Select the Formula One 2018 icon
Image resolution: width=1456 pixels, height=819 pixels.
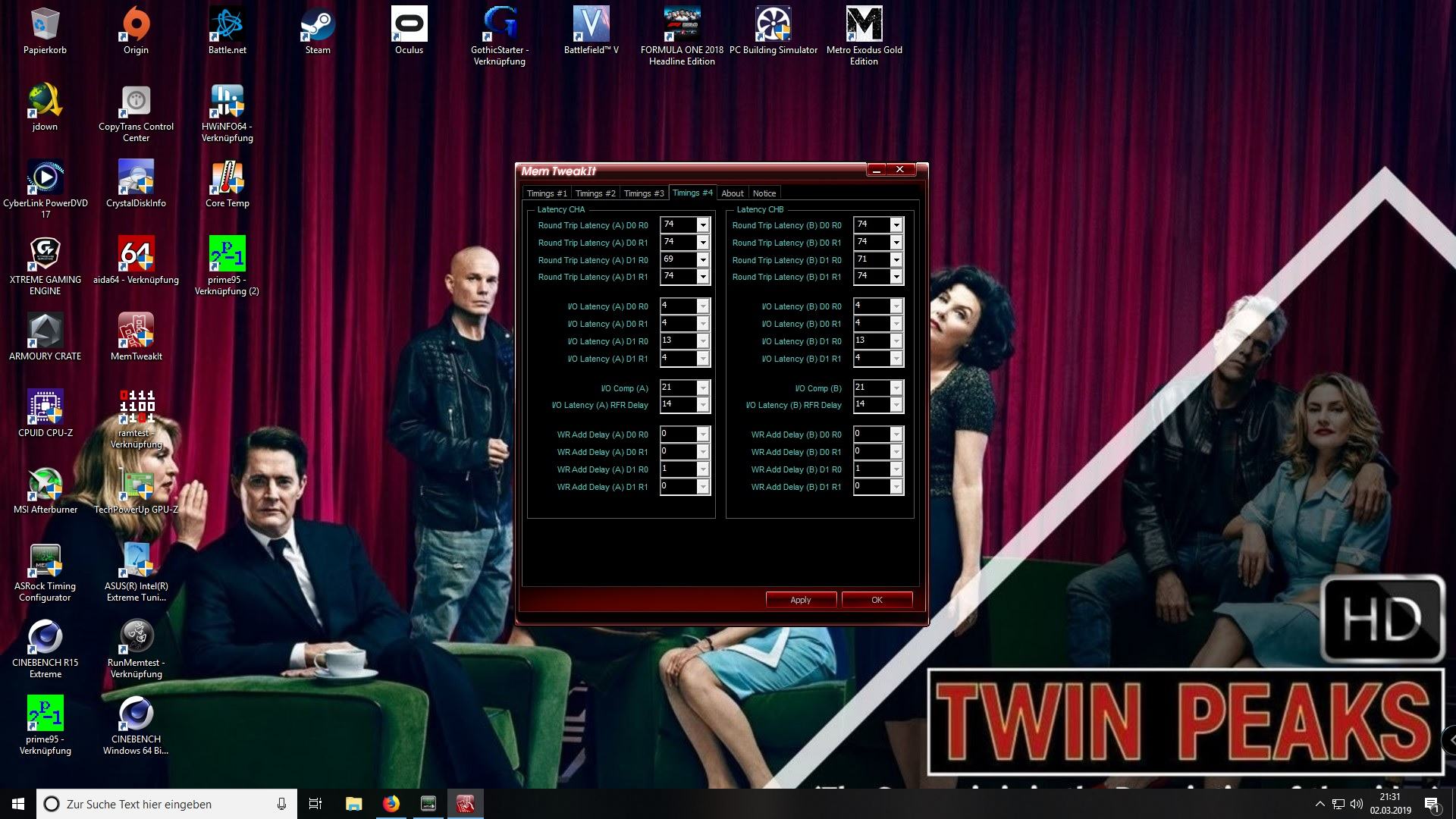(682, 36)
